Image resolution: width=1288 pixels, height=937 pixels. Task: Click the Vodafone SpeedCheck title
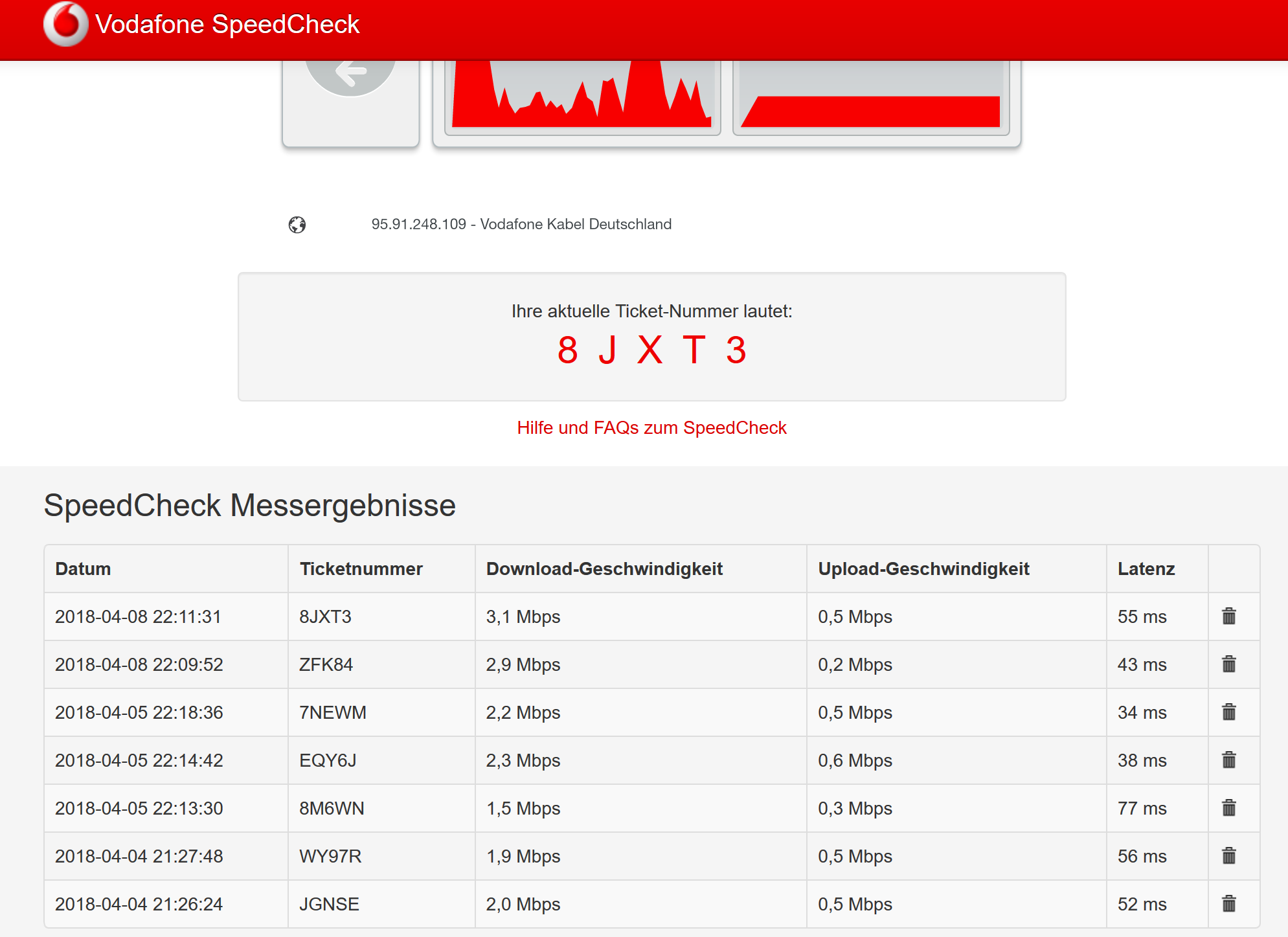[227, 24]
